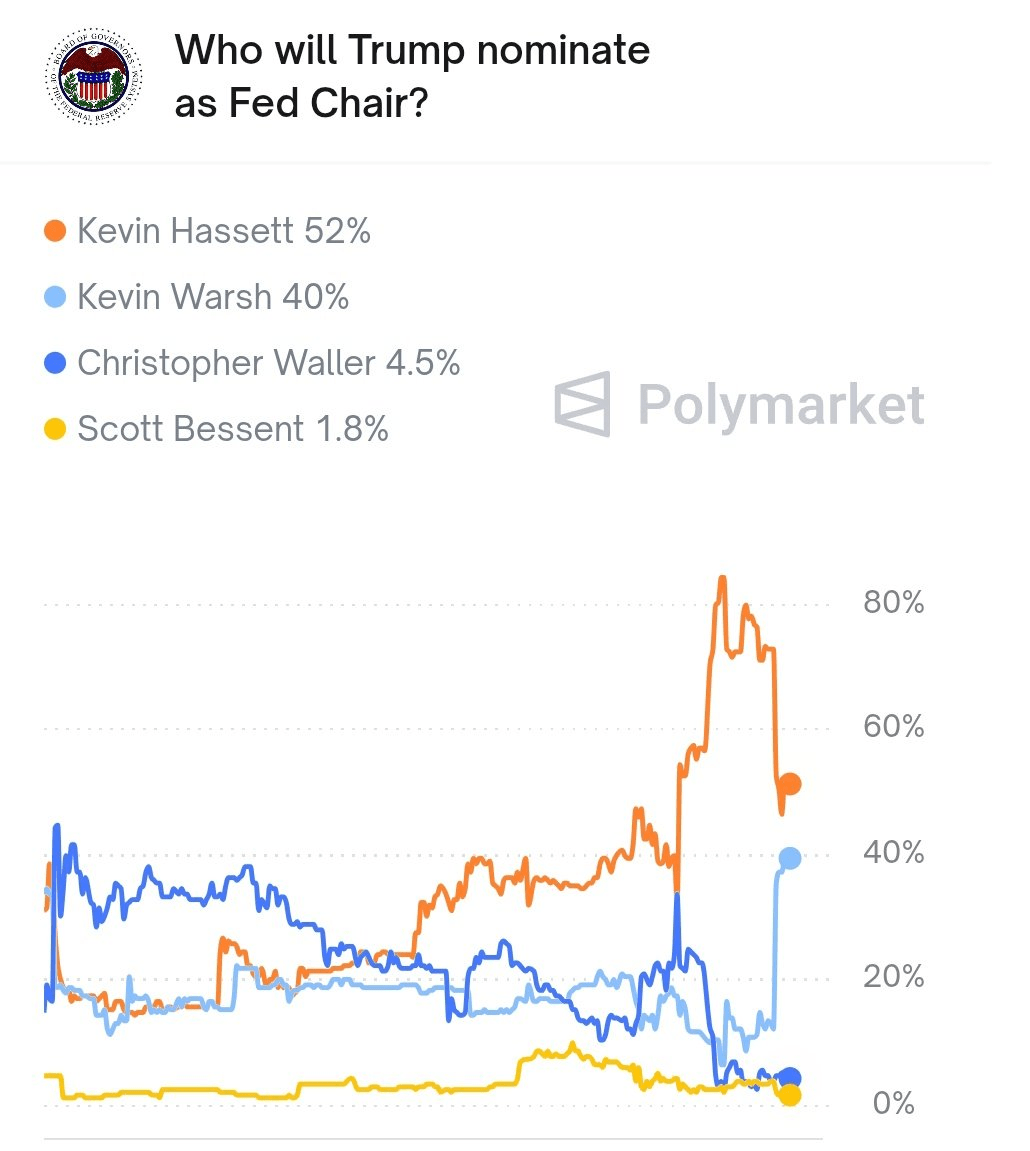1030x1151 pixels.
Task: Click the dark blue endpoint marker on the chart
Action: [x=789, y=1078]
